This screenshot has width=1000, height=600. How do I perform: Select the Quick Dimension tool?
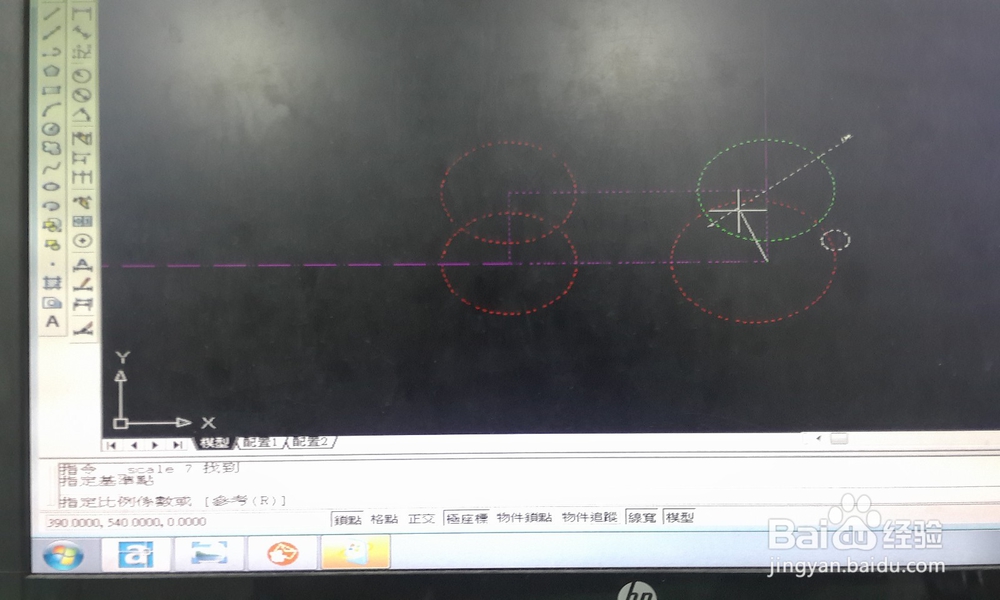coord(82,137)
